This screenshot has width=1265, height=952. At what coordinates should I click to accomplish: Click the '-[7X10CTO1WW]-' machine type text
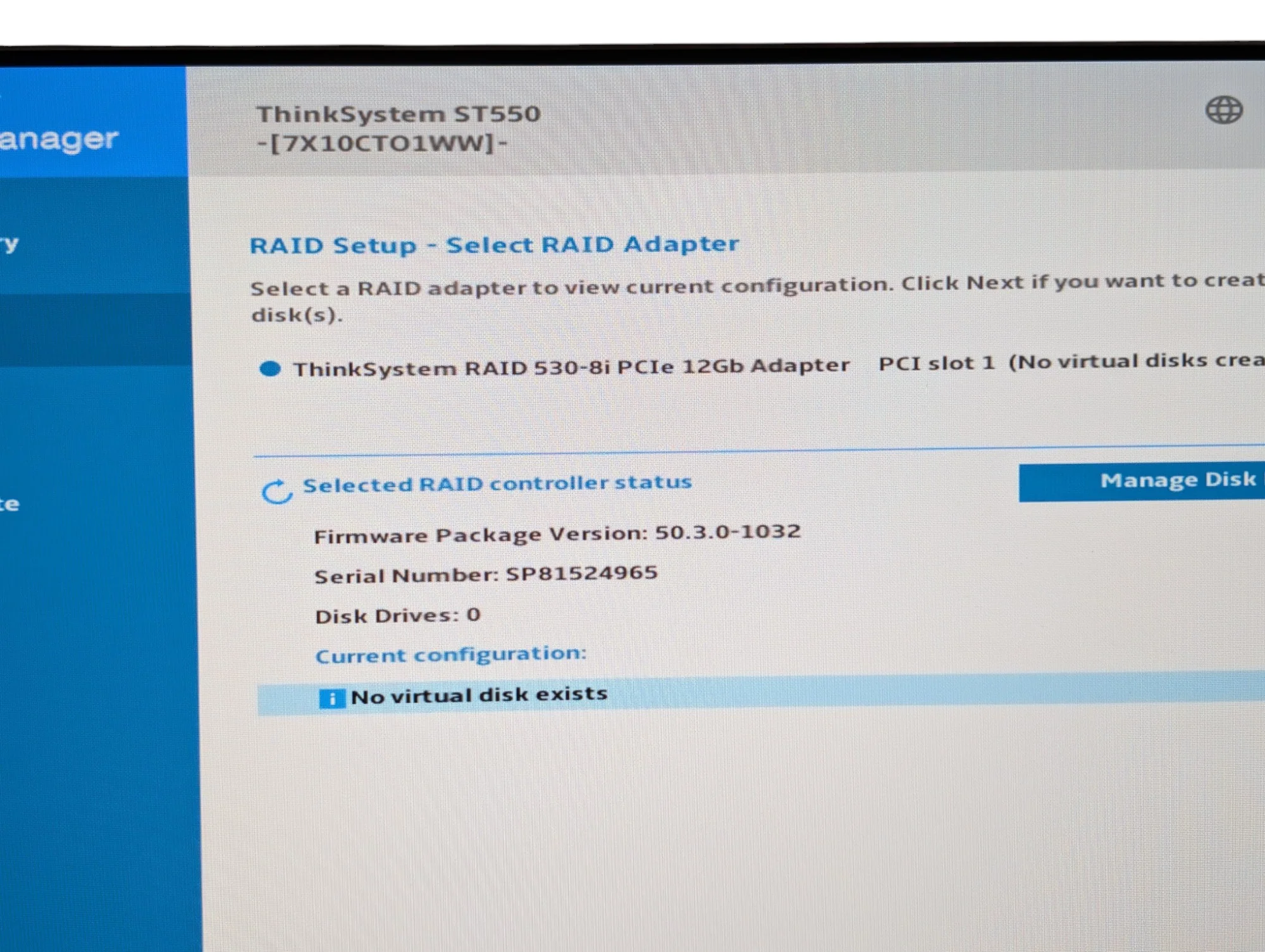point(382,143)
